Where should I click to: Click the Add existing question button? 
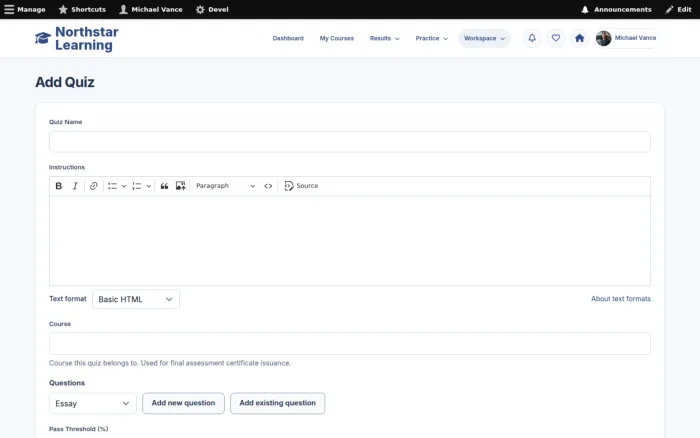pos(278,403)
